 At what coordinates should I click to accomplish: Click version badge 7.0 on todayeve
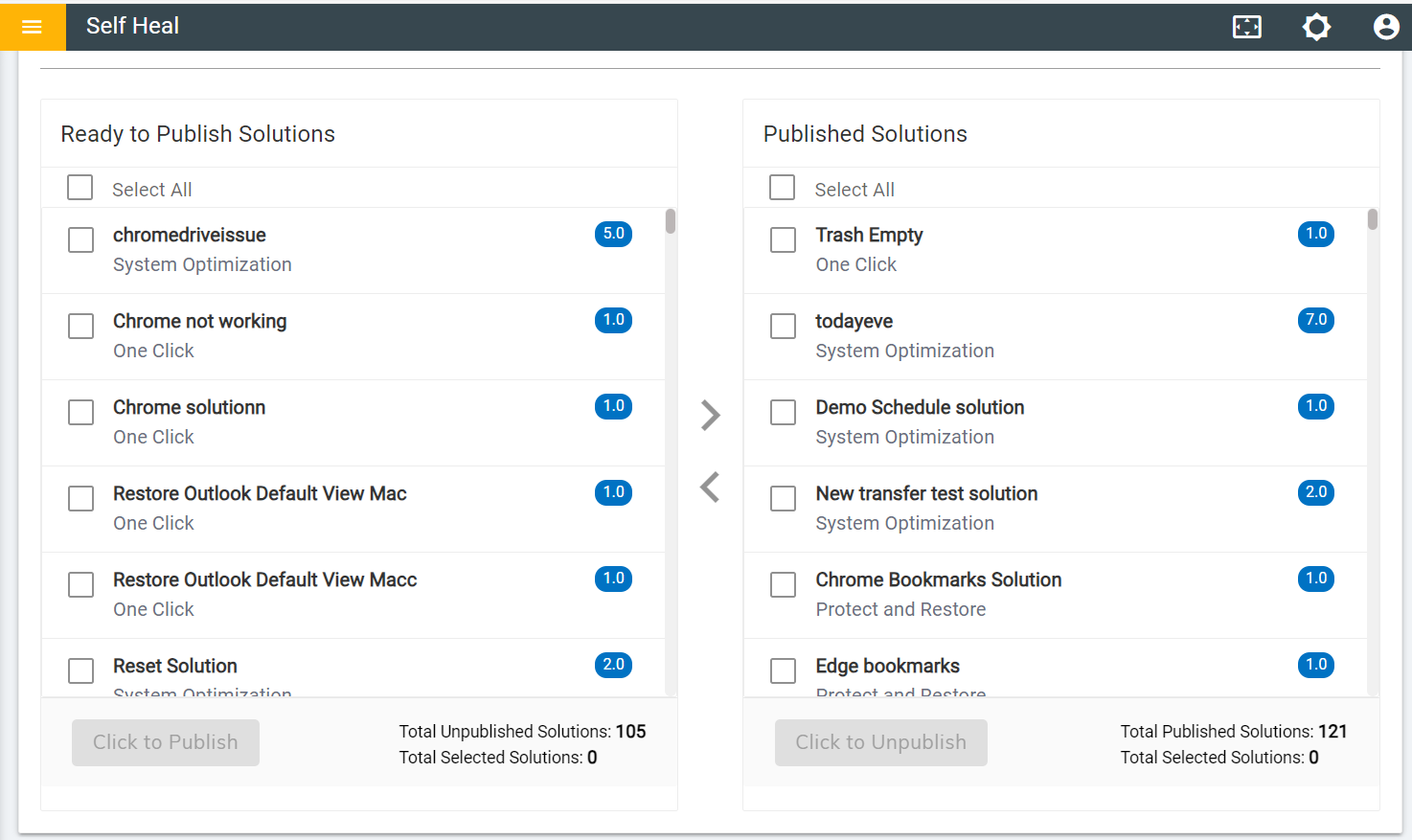(x=1315, y=320)
